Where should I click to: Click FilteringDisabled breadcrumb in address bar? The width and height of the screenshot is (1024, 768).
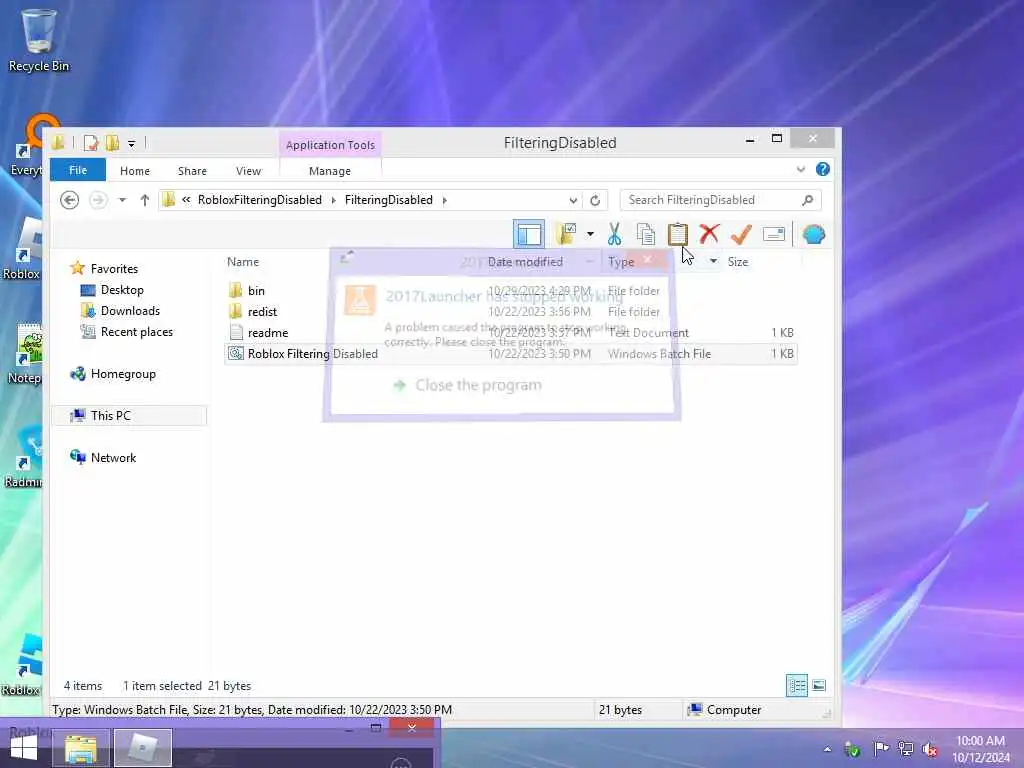click(389, 200)
